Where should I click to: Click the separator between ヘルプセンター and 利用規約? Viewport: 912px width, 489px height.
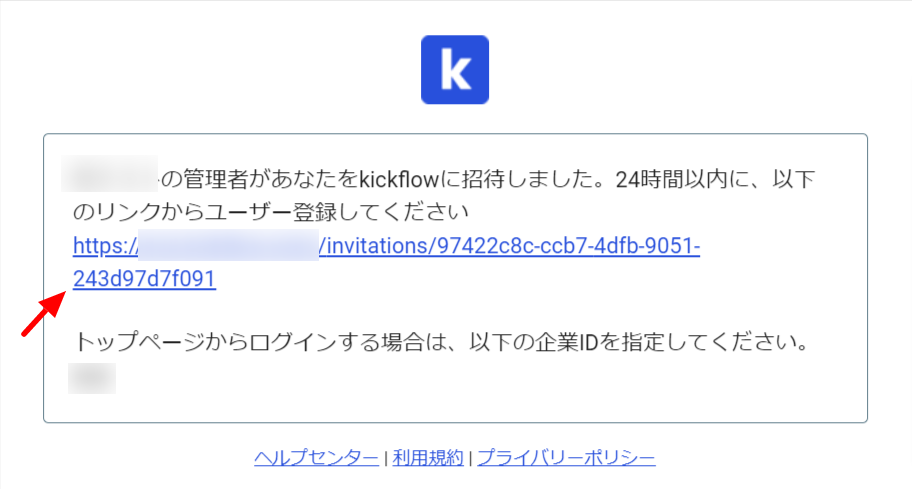pyautogui.click(x=386, y=459)
